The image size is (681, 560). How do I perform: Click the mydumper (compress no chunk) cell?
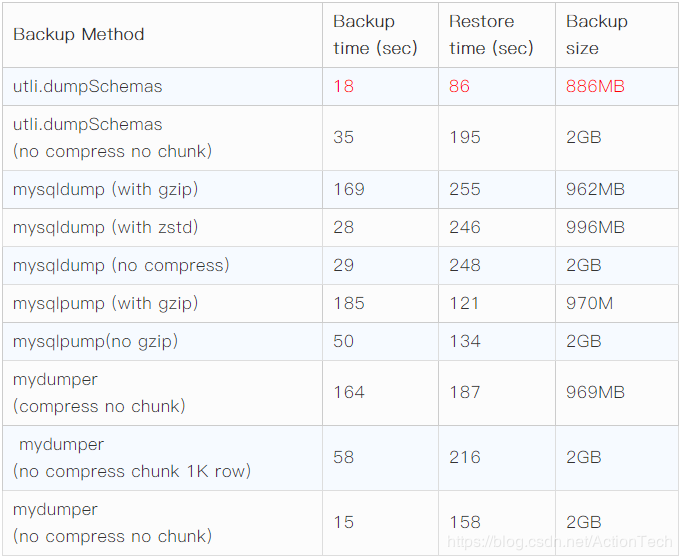tap(99, 393)
